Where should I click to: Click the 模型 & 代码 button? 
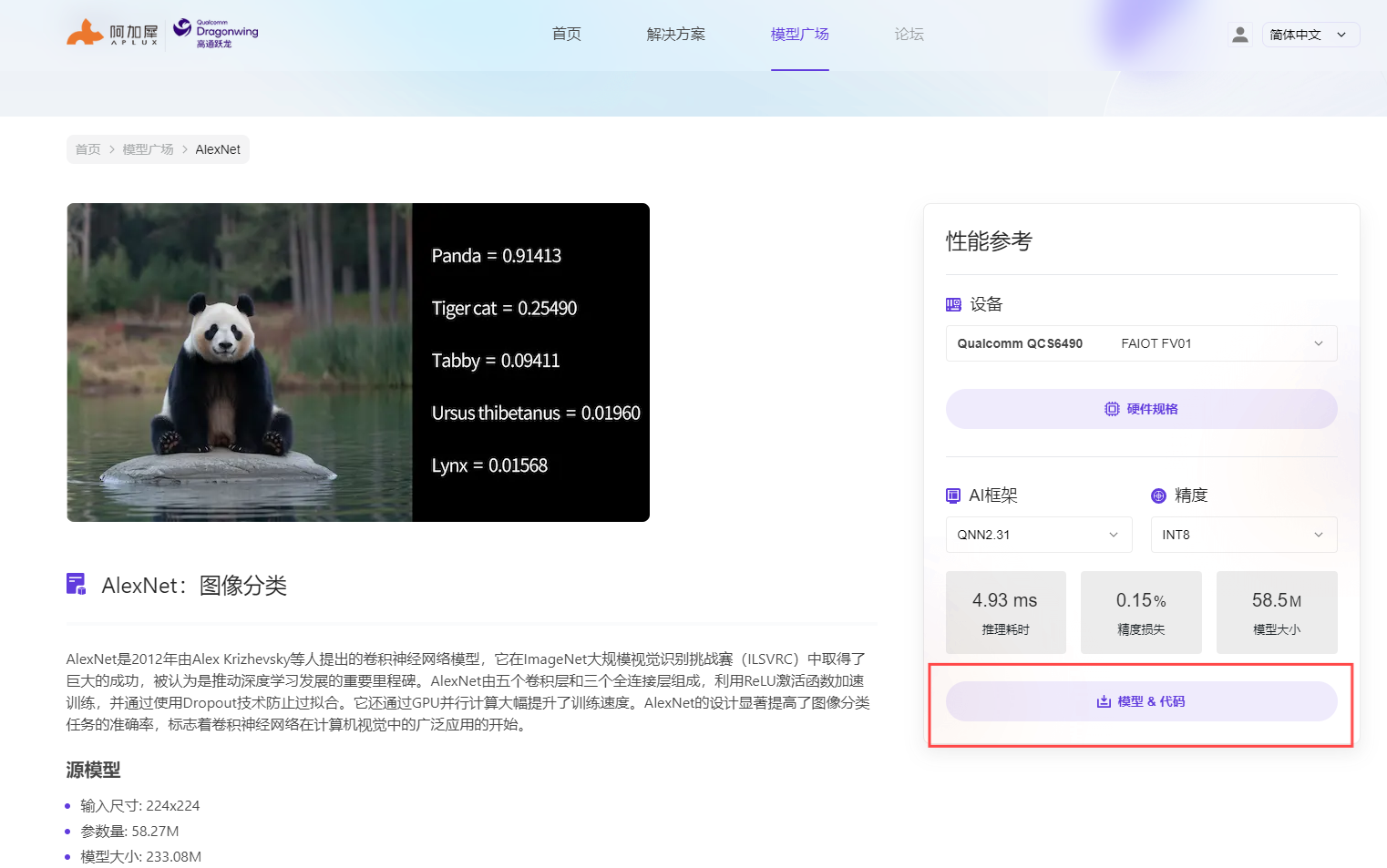[1141, 701]
